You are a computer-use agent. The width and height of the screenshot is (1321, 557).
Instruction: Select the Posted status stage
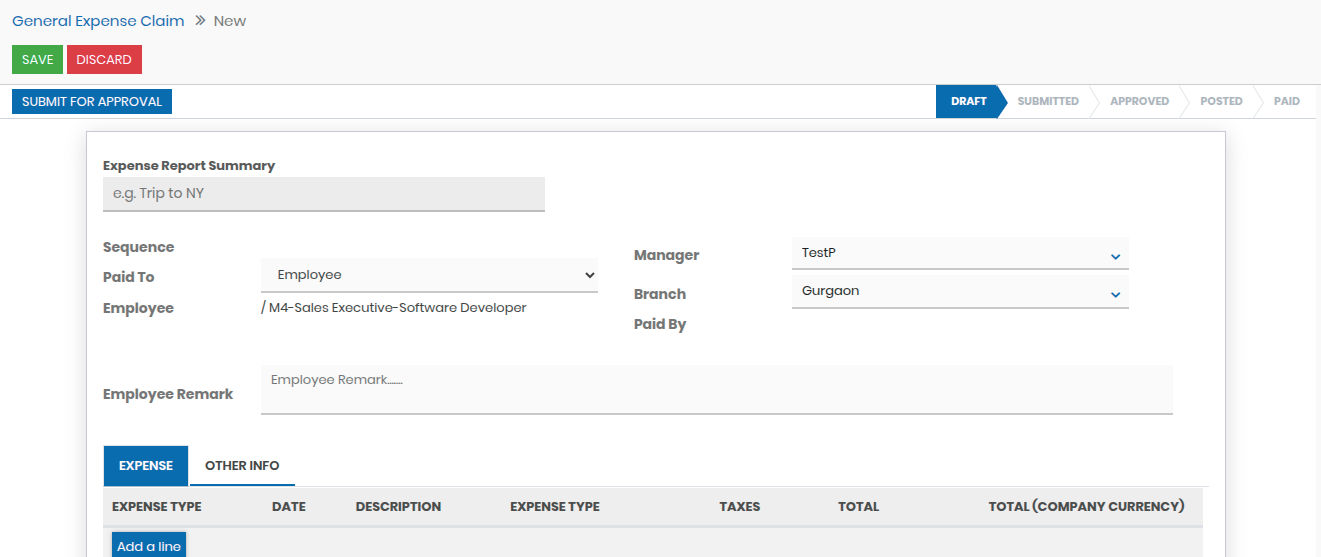point(1221,102)
